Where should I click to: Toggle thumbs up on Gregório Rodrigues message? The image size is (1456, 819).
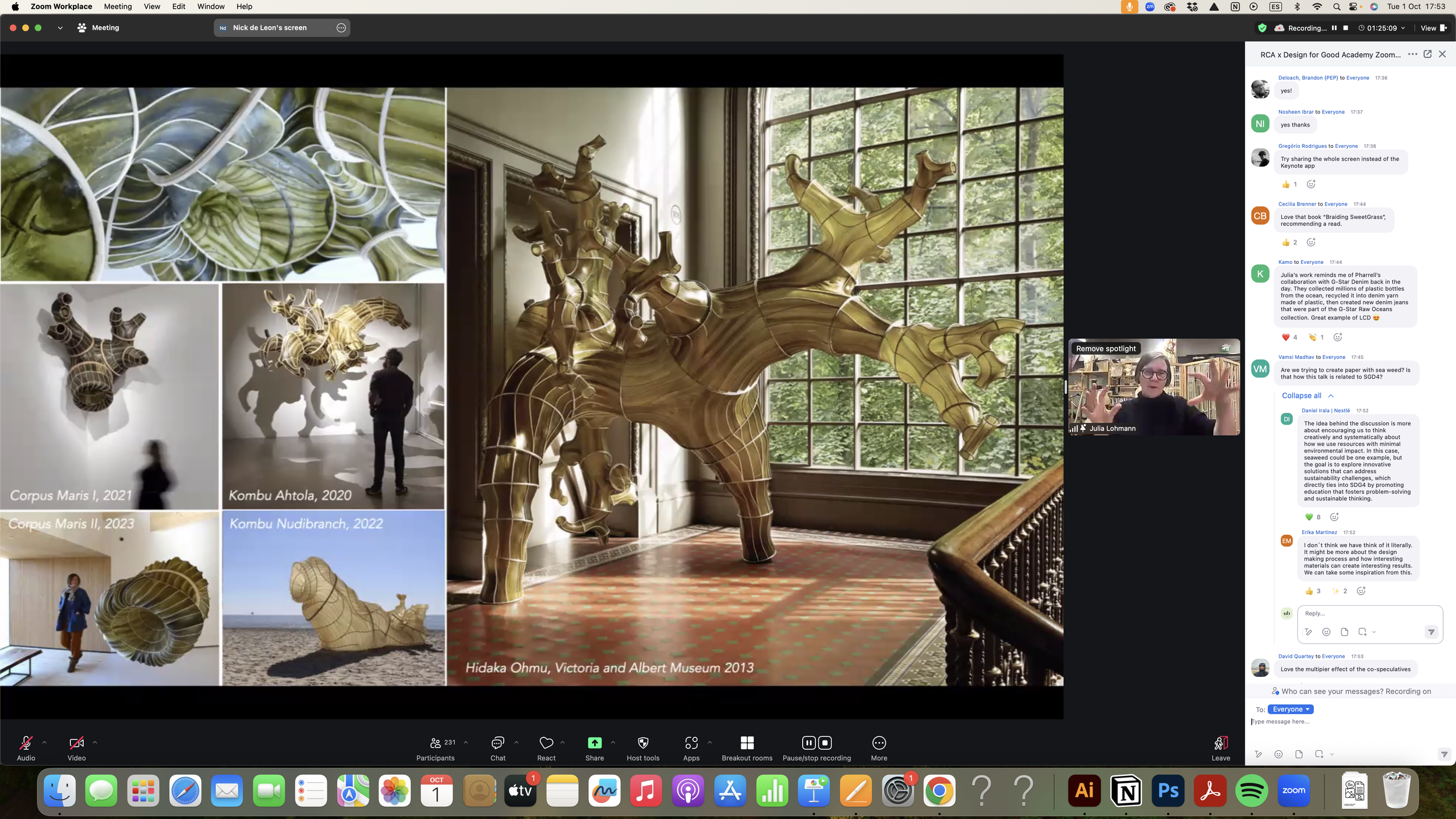[x=1289, y=185]
